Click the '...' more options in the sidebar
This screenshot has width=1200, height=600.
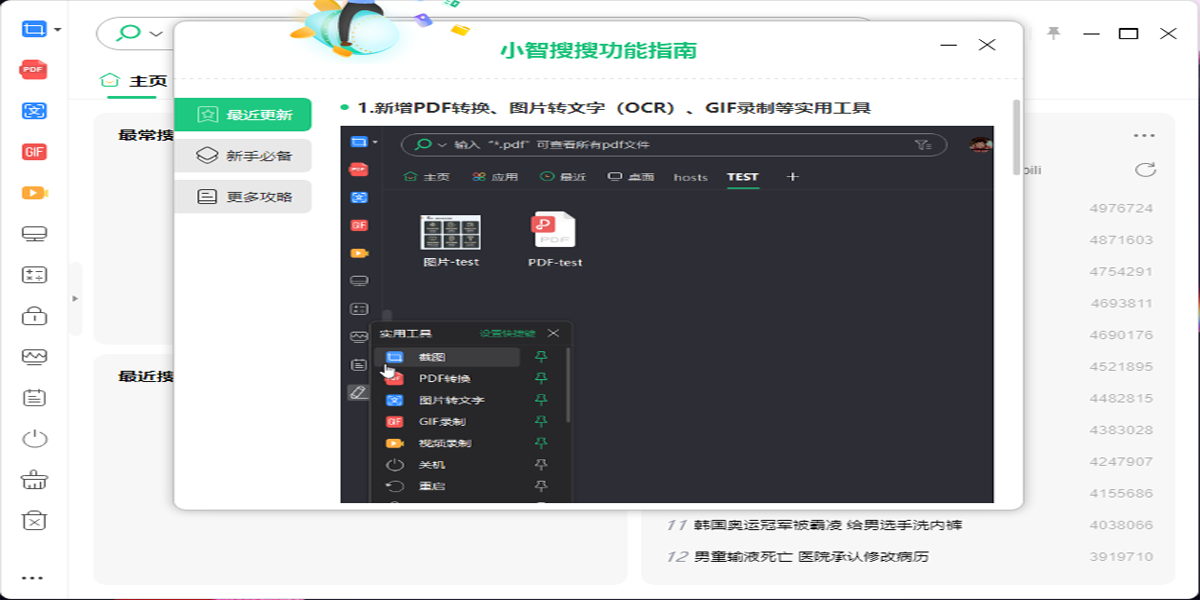click(x=33, y=577)
